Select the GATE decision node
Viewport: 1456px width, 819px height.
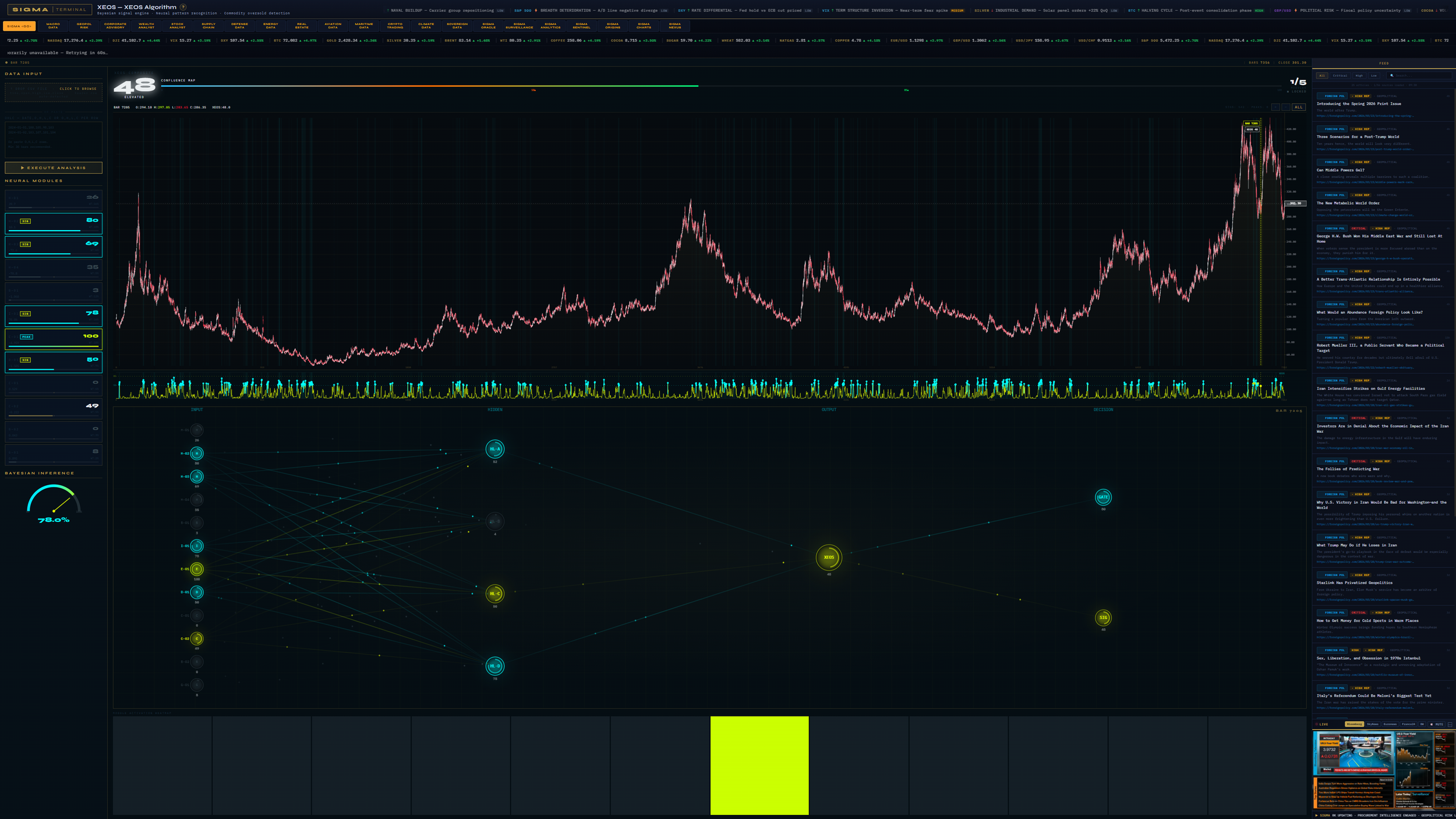pyautogui.click(x=1102, y=497)
